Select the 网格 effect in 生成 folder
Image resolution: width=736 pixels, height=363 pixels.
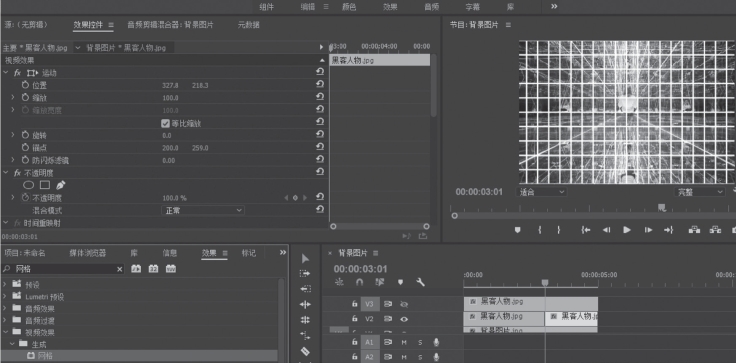pyautogui.click(x=45, y=356)
